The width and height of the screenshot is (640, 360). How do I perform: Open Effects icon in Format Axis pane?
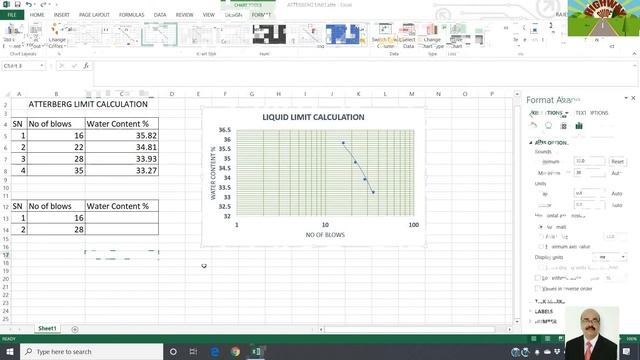pyautogui.click(x=548, y=126)
